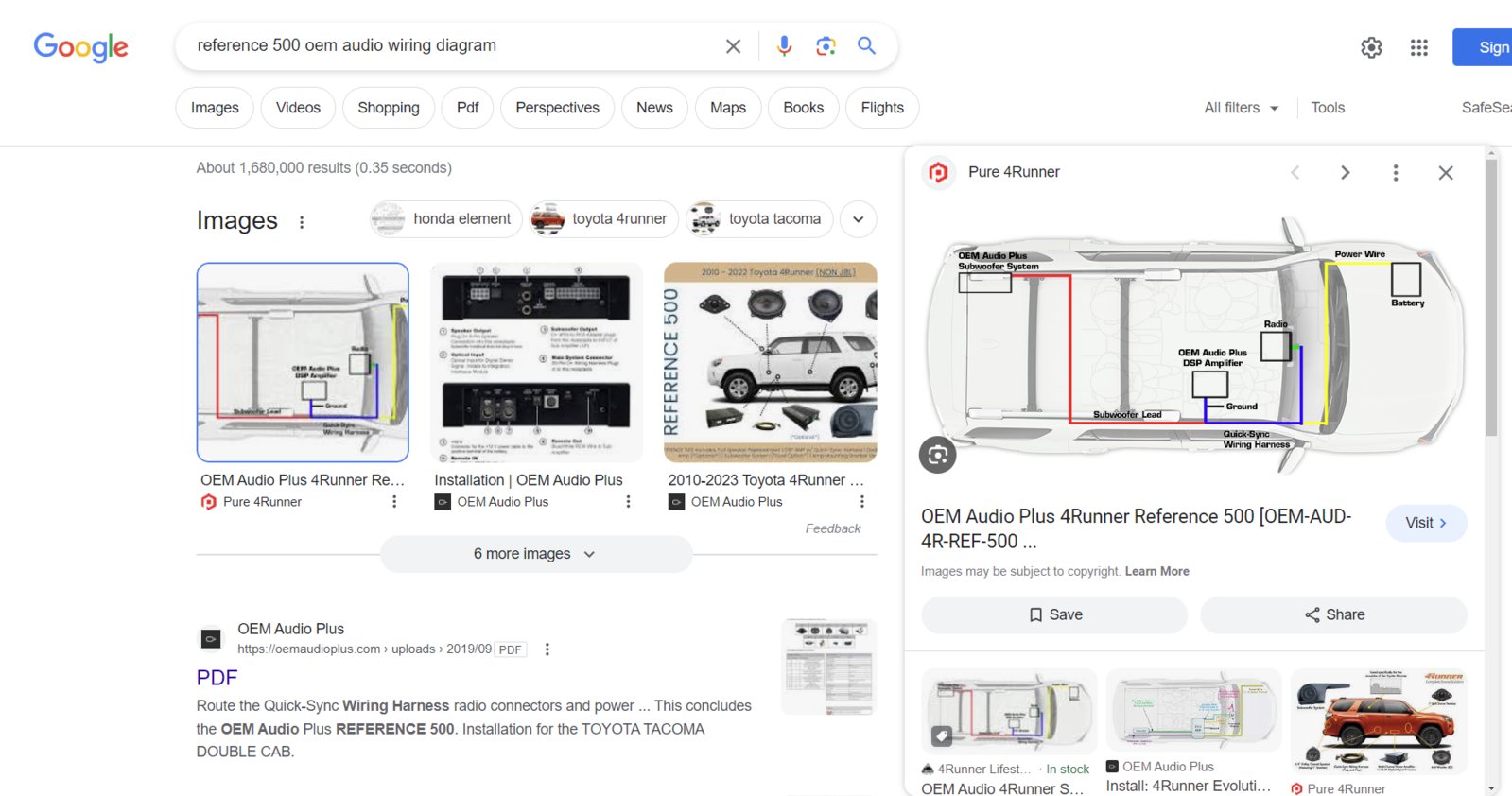The width and height of the screenshot is (1512, 796).
Task: Open related orange 4Runner Pure 4Runner thumbnail
Action: point(1379,721)
